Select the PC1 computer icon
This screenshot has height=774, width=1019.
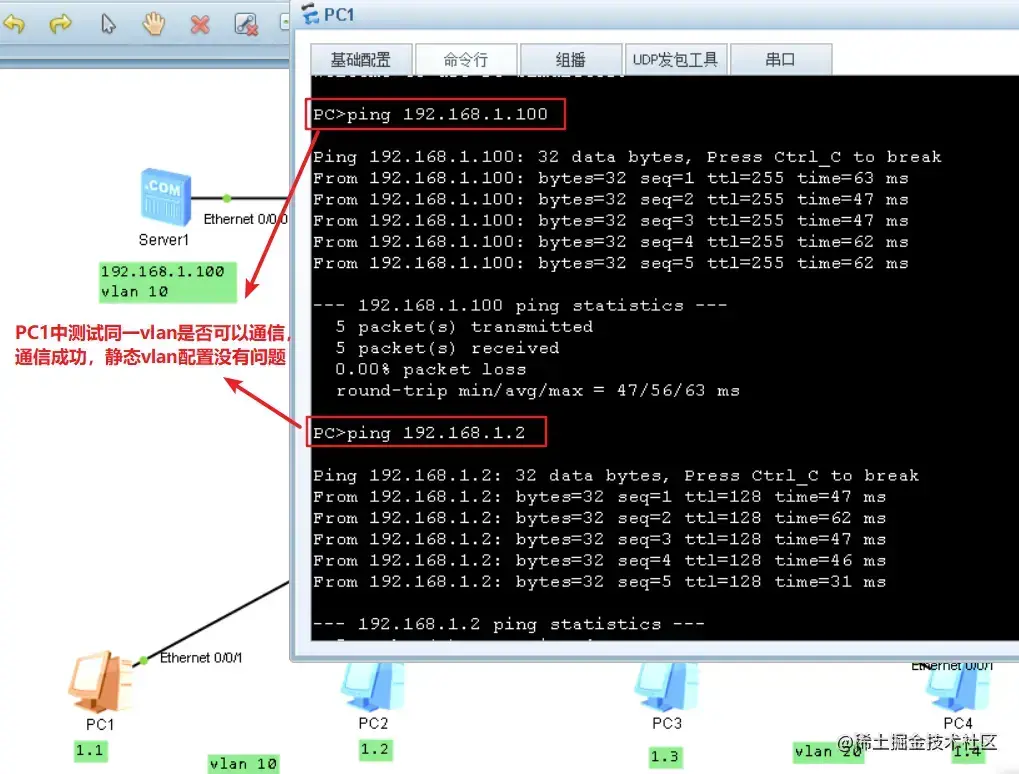pos(100,682)
